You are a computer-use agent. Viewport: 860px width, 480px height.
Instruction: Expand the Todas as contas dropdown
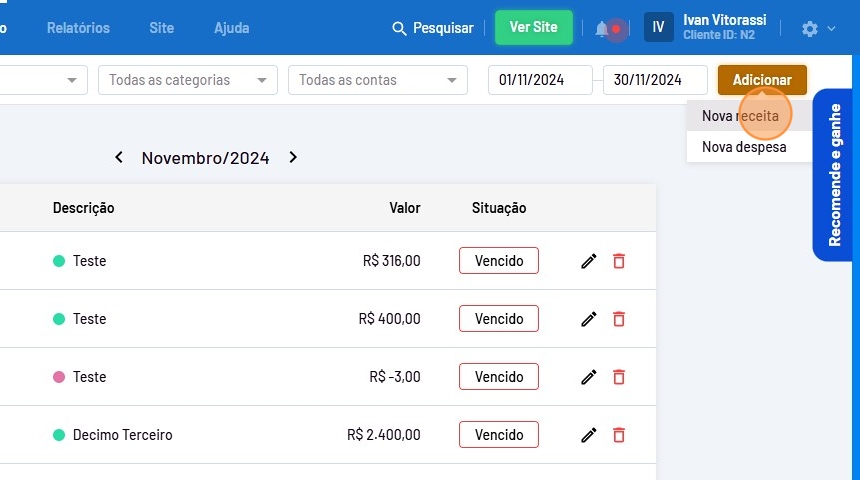[378, 80]
